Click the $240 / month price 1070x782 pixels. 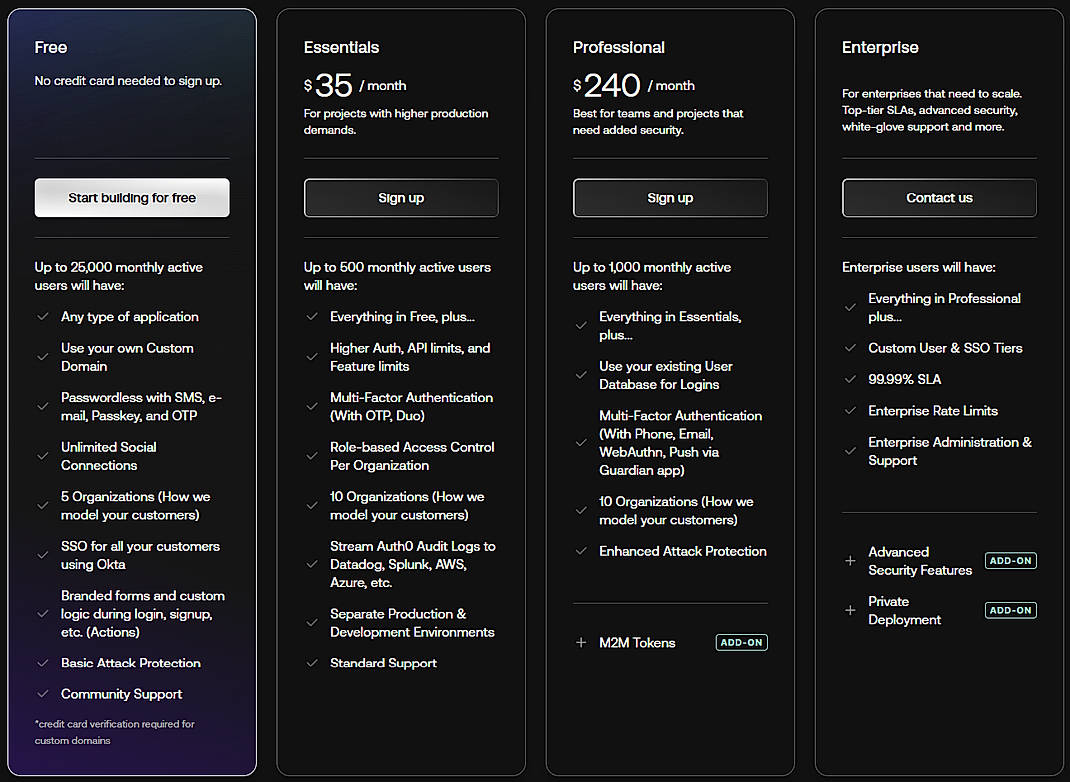pyautogui.click(x=634, y=85)
